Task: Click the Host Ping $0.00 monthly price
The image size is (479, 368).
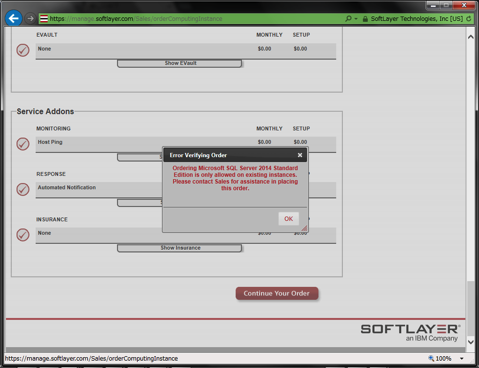Action: pos(264,142)
